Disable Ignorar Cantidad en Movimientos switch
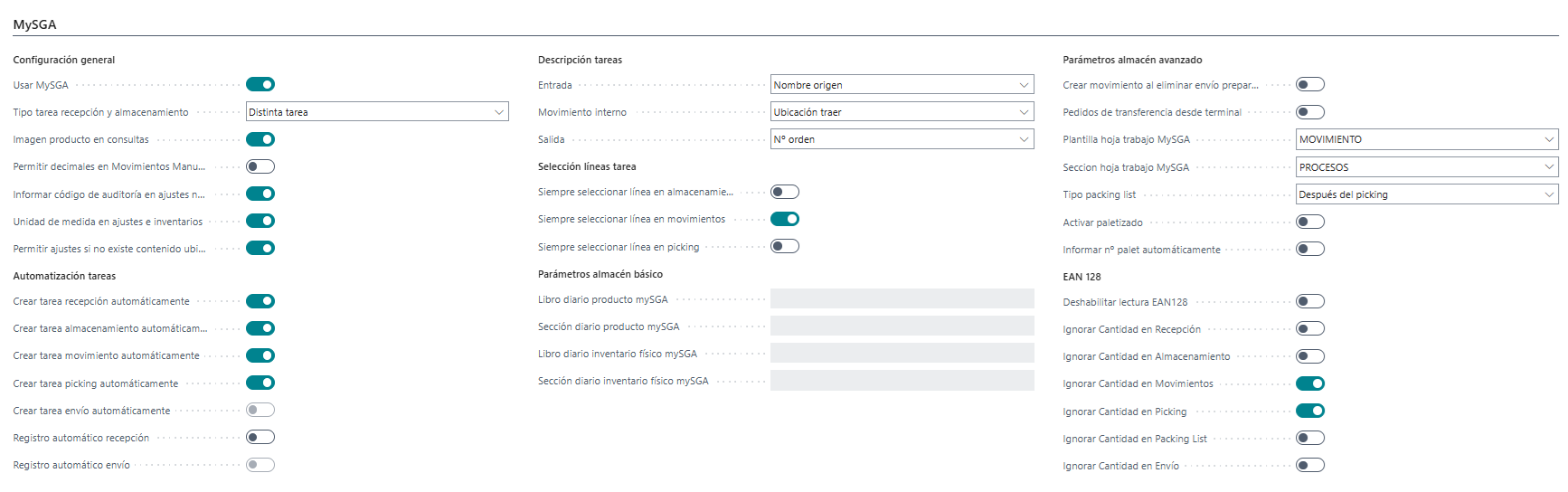Screen dimensions: 1568x492 [1310, 383]
